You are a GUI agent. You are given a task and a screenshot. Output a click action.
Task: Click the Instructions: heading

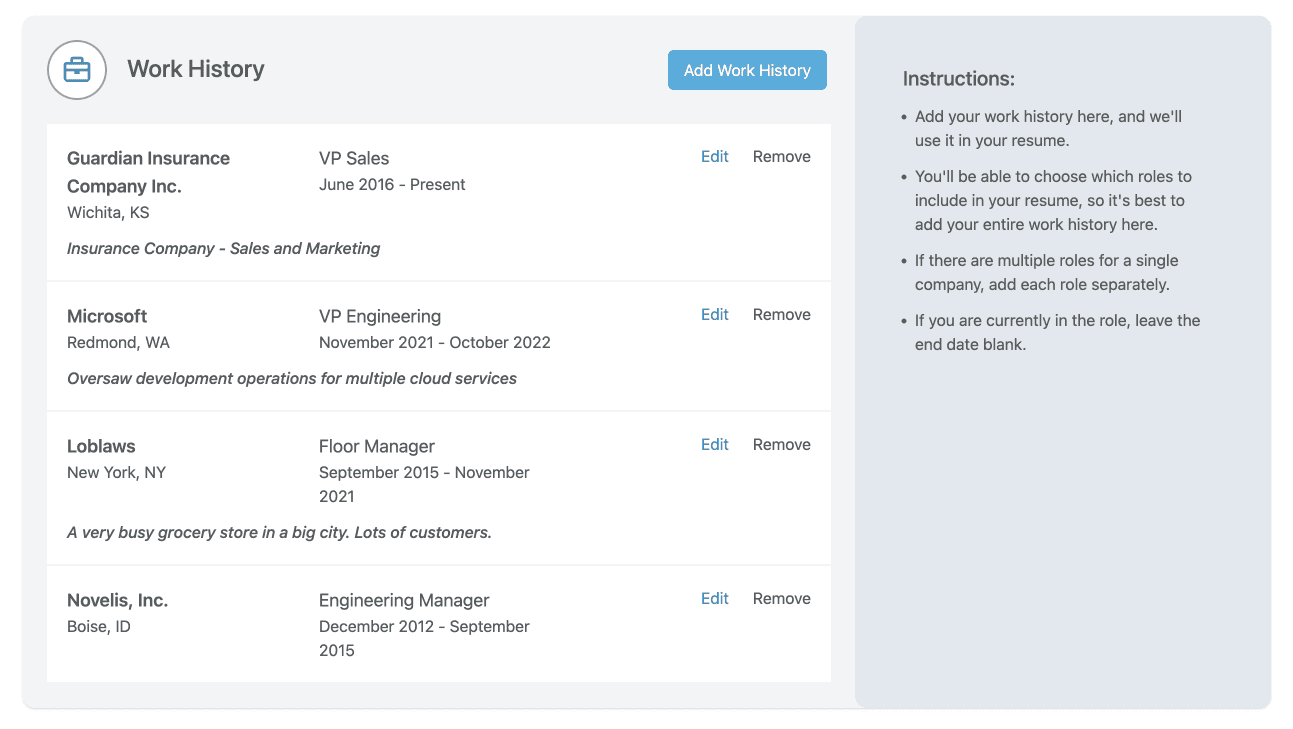click(x=959, y=79)
